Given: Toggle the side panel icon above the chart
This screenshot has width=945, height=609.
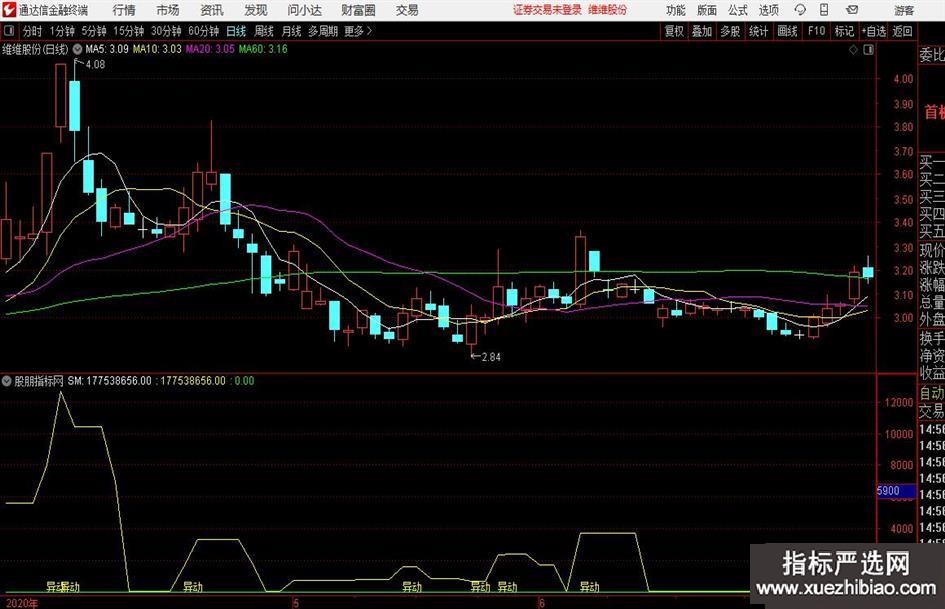Looking at the screenshot, I should [x=868, y=50].
